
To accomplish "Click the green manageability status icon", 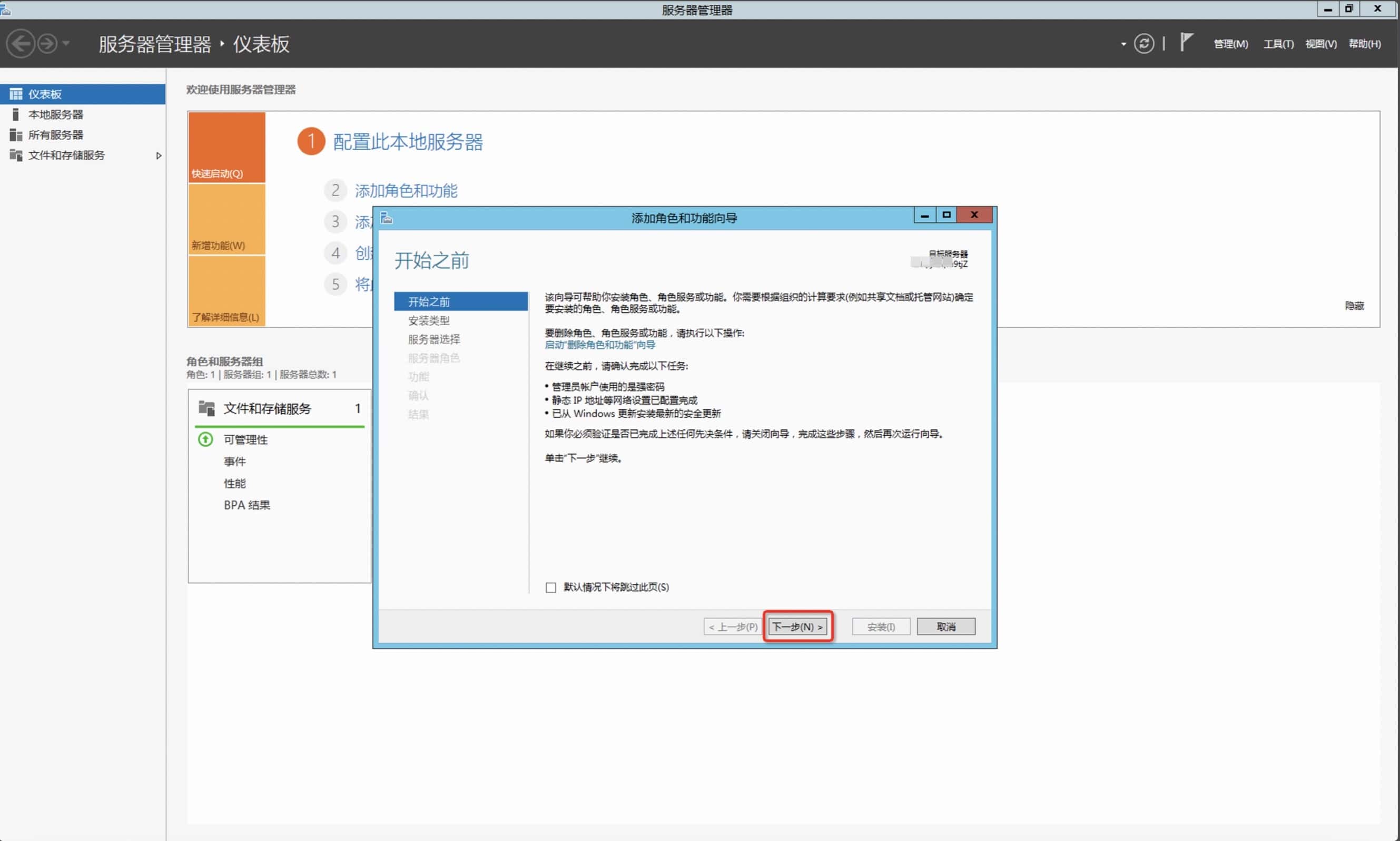I will (x=205, y=439).
